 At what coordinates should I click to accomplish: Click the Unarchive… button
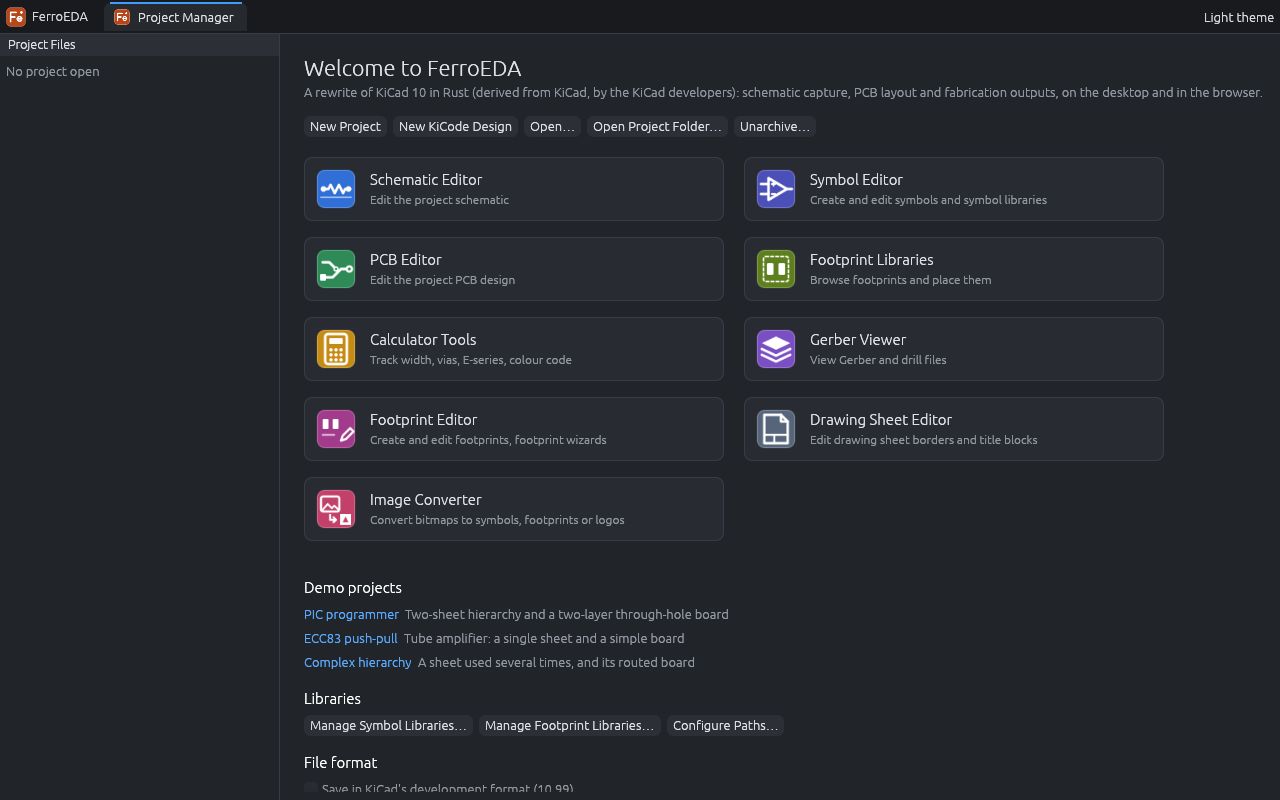[x=775, y=126]
